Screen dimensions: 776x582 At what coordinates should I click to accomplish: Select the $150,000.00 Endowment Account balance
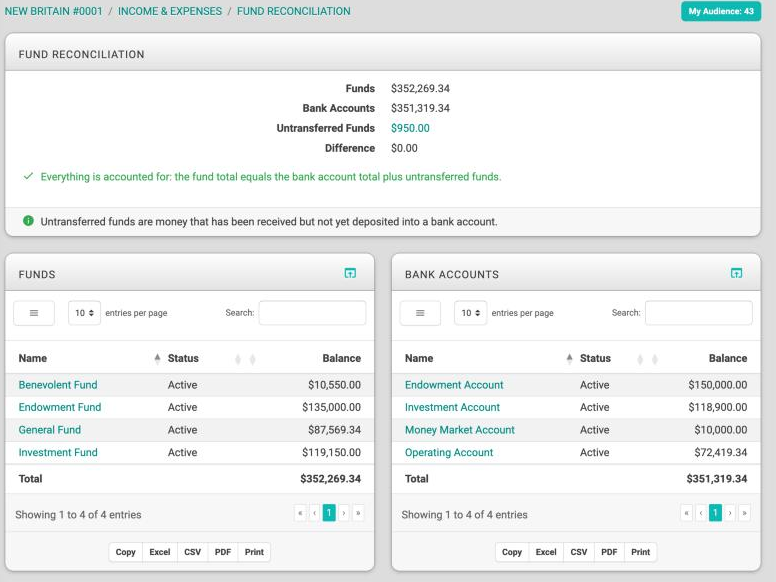718,385
